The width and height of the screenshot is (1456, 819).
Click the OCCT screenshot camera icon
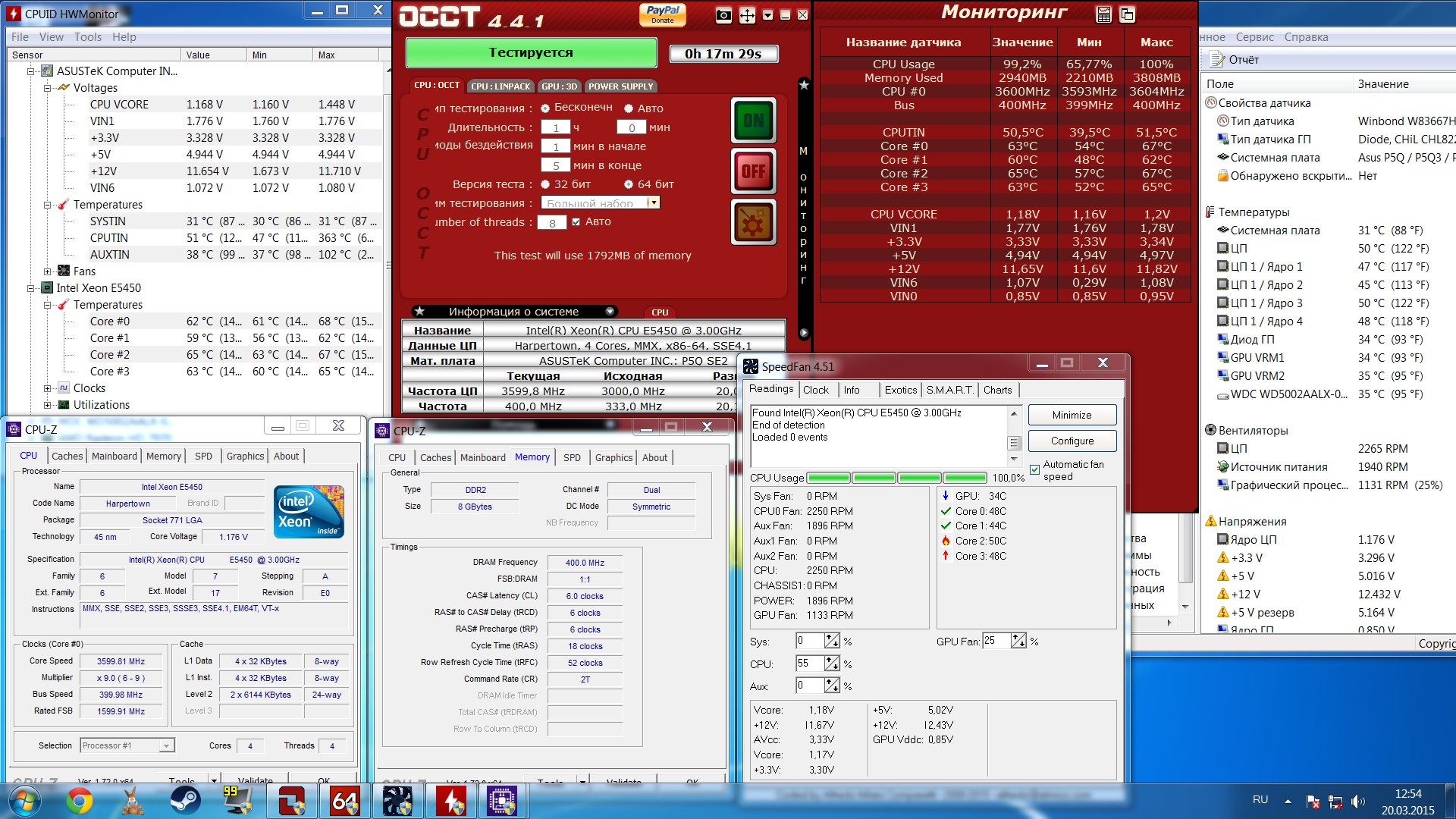click(x=723, y=15)
